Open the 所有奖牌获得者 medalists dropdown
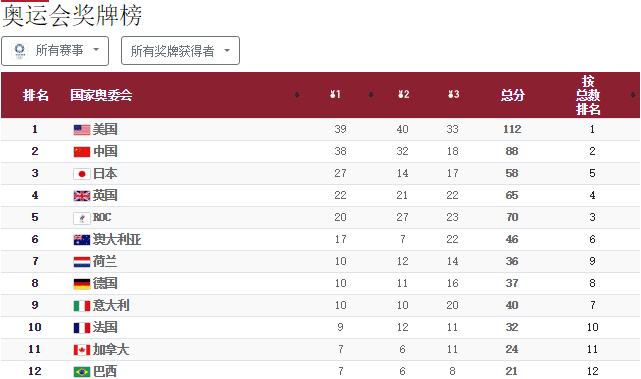641x379 pixels. pos(180,51)
